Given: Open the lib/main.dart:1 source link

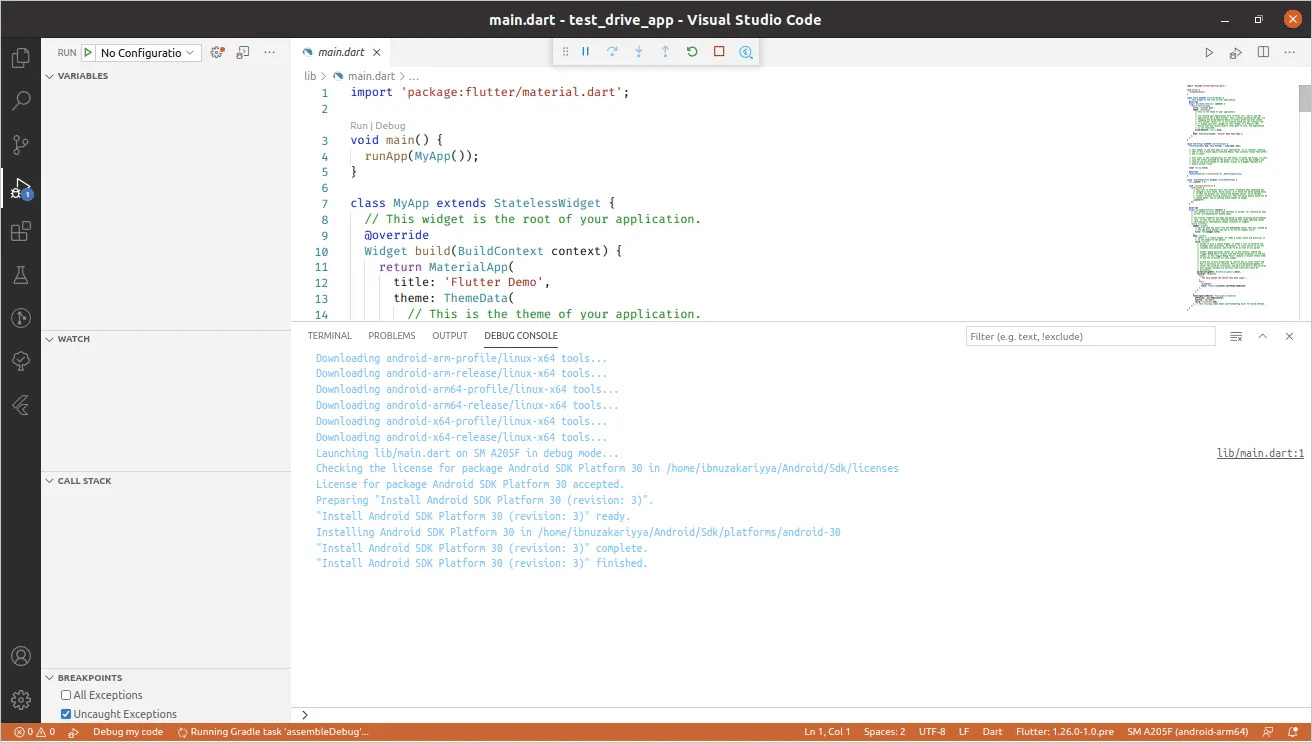Looking at the screenshot, I should coord(1260,453).
